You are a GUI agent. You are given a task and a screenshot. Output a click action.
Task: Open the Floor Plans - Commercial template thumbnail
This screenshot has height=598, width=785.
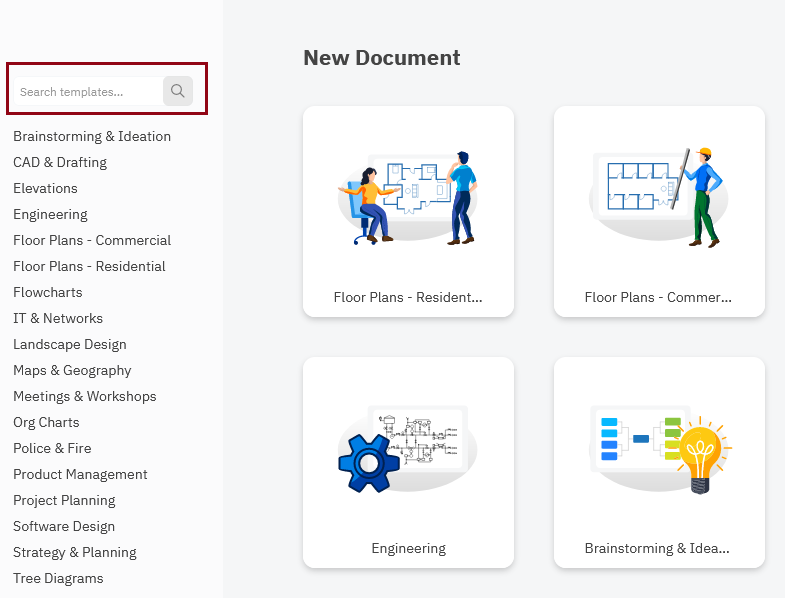pos(659,199)
